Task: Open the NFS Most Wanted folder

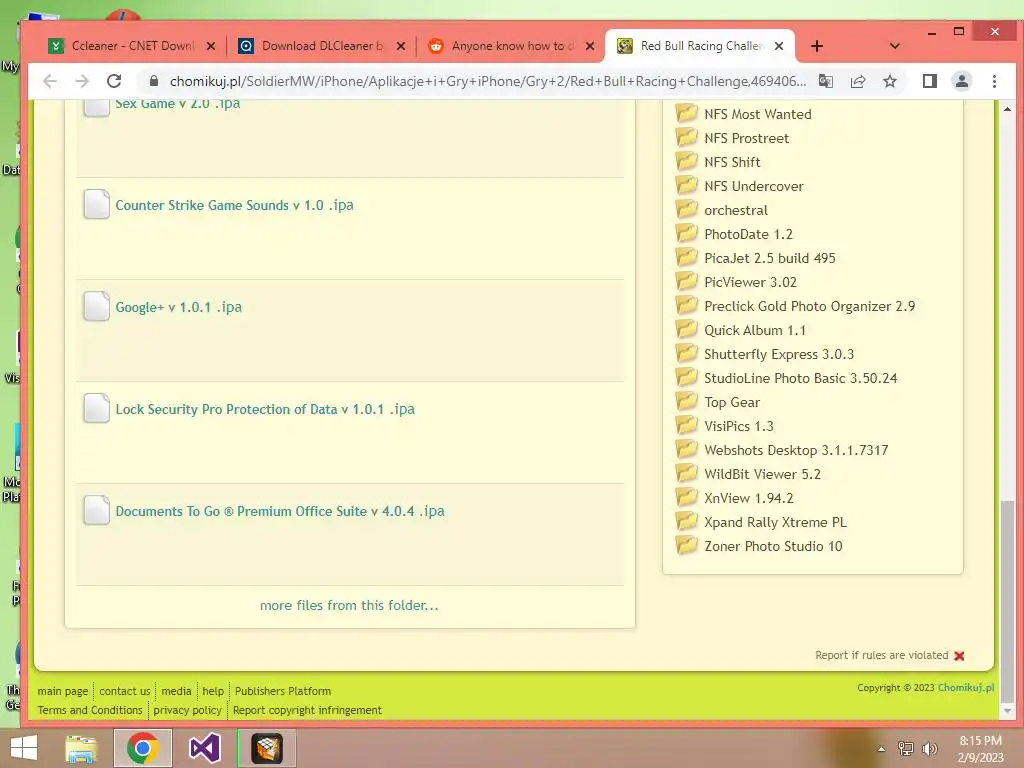Action: tap(758, 114)
